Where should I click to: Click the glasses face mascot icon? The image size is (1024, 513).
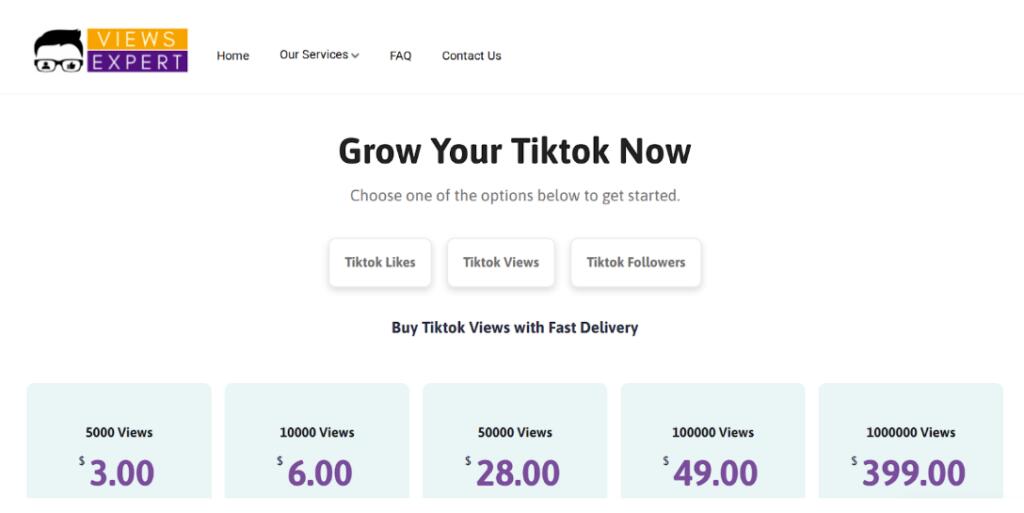[59, 52]
